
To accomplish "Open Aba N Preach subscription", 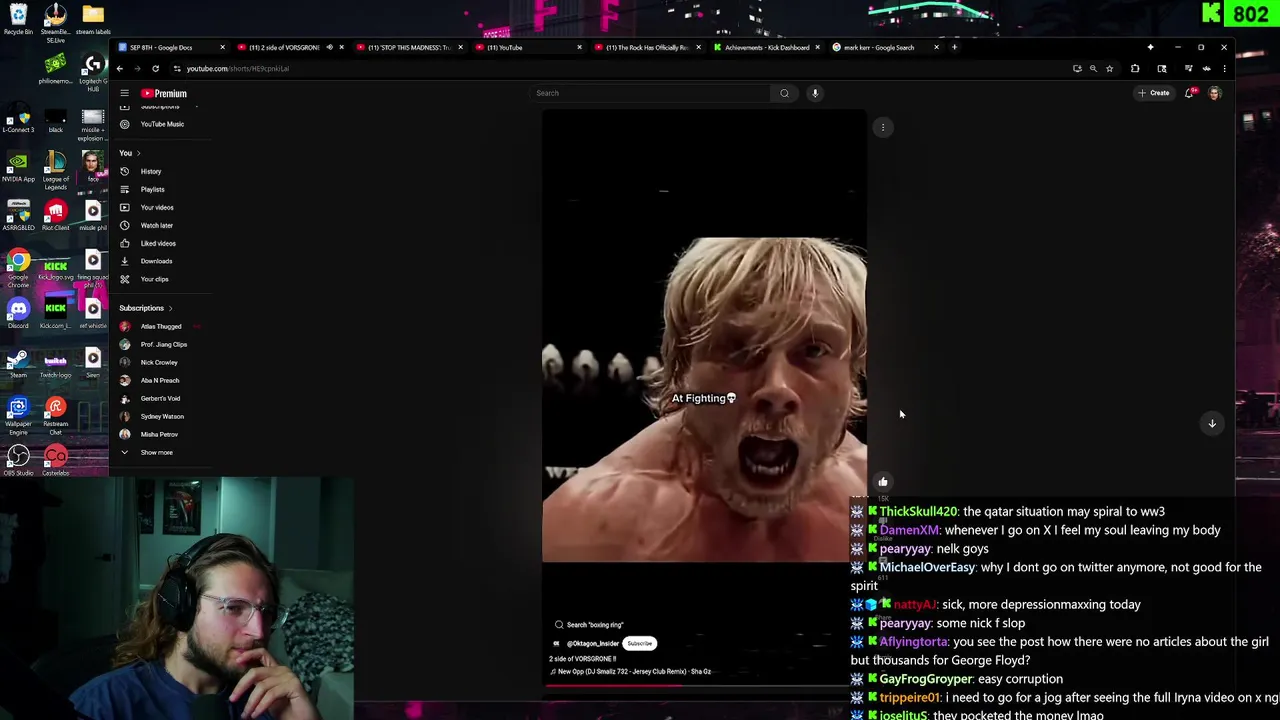I will 159,380.
